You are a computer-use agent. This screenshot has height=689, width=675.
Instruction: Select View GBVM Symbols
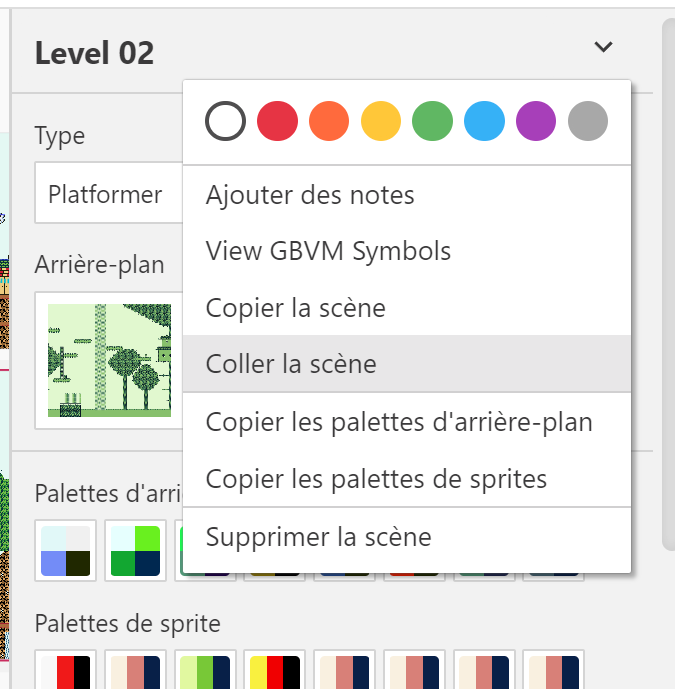point(328,251)
